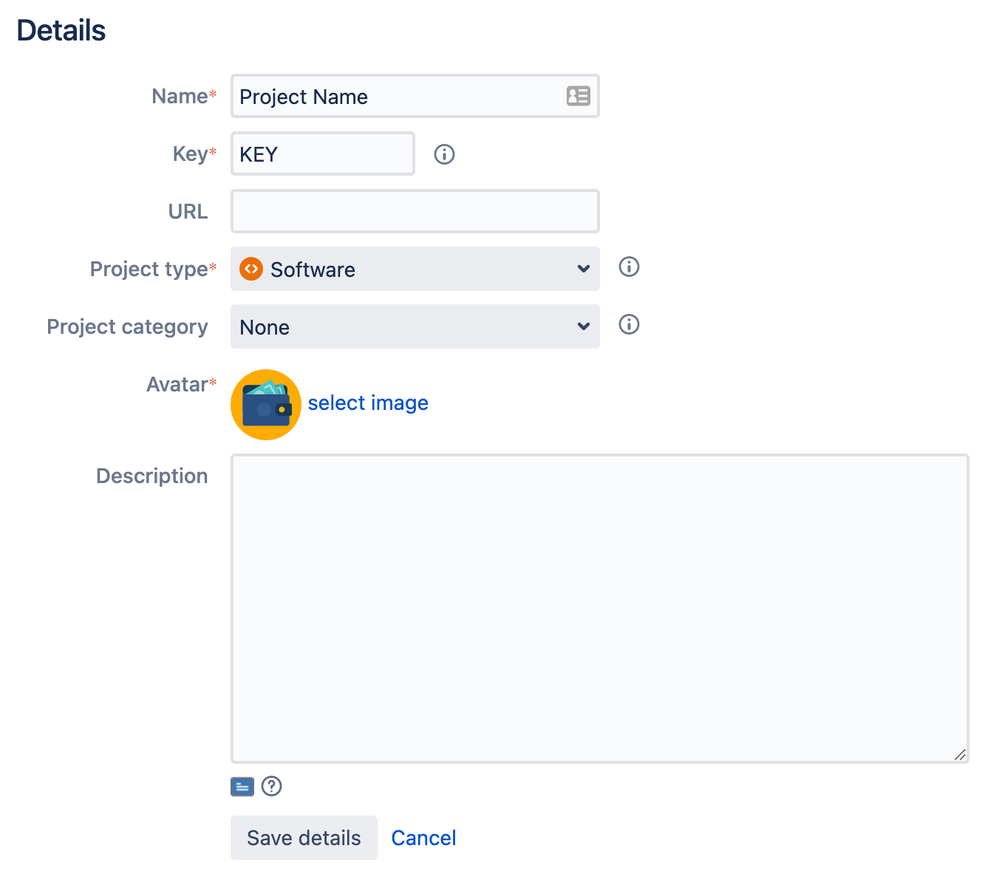
Task: Toggle the blue editor mode icon below Description
Action: pos(242,787)
